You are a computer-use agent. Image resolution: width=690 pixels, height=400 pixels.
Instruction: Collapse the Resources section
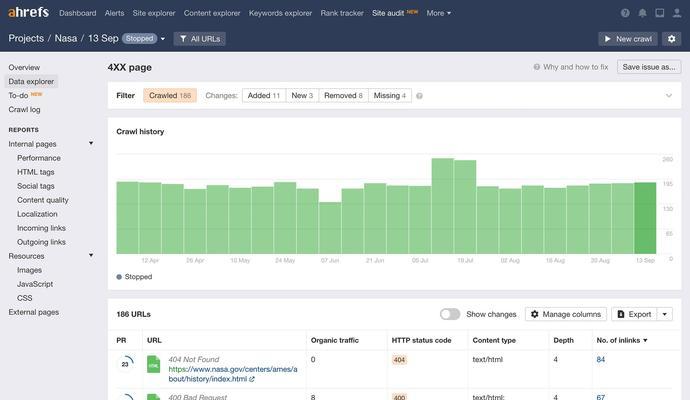[x=91, y=255]
